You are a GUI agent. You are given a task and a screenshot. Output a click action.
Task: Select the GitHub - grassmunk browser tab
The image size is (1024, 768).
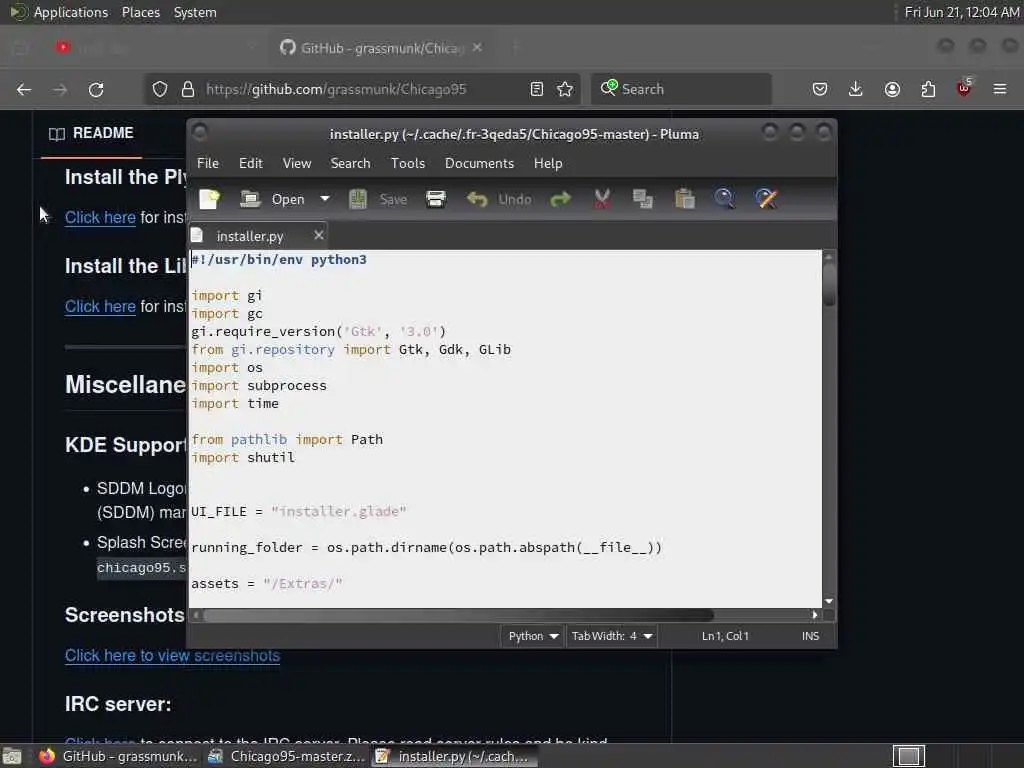pos(382,48)
